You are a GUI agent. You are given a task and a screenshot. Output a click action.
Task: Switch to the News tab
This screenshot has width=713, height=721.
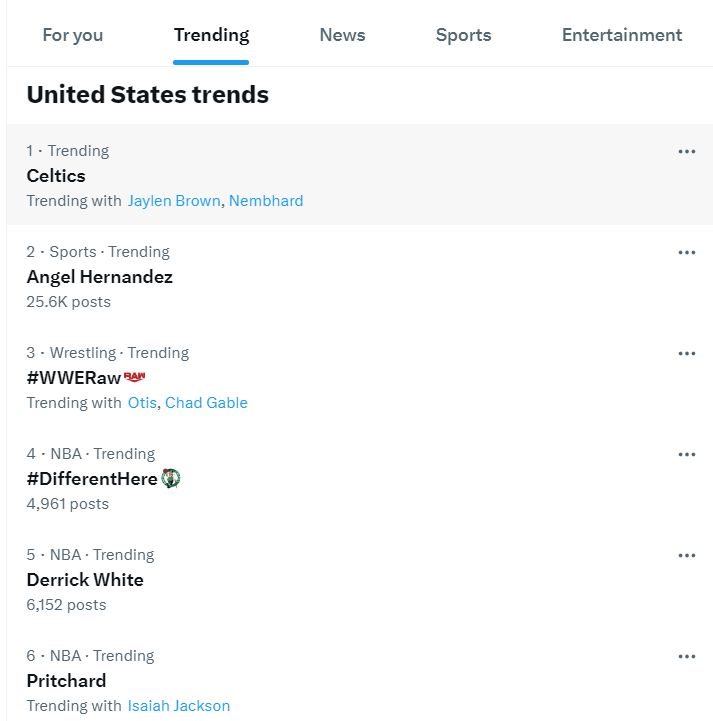[x=342, y=35]
